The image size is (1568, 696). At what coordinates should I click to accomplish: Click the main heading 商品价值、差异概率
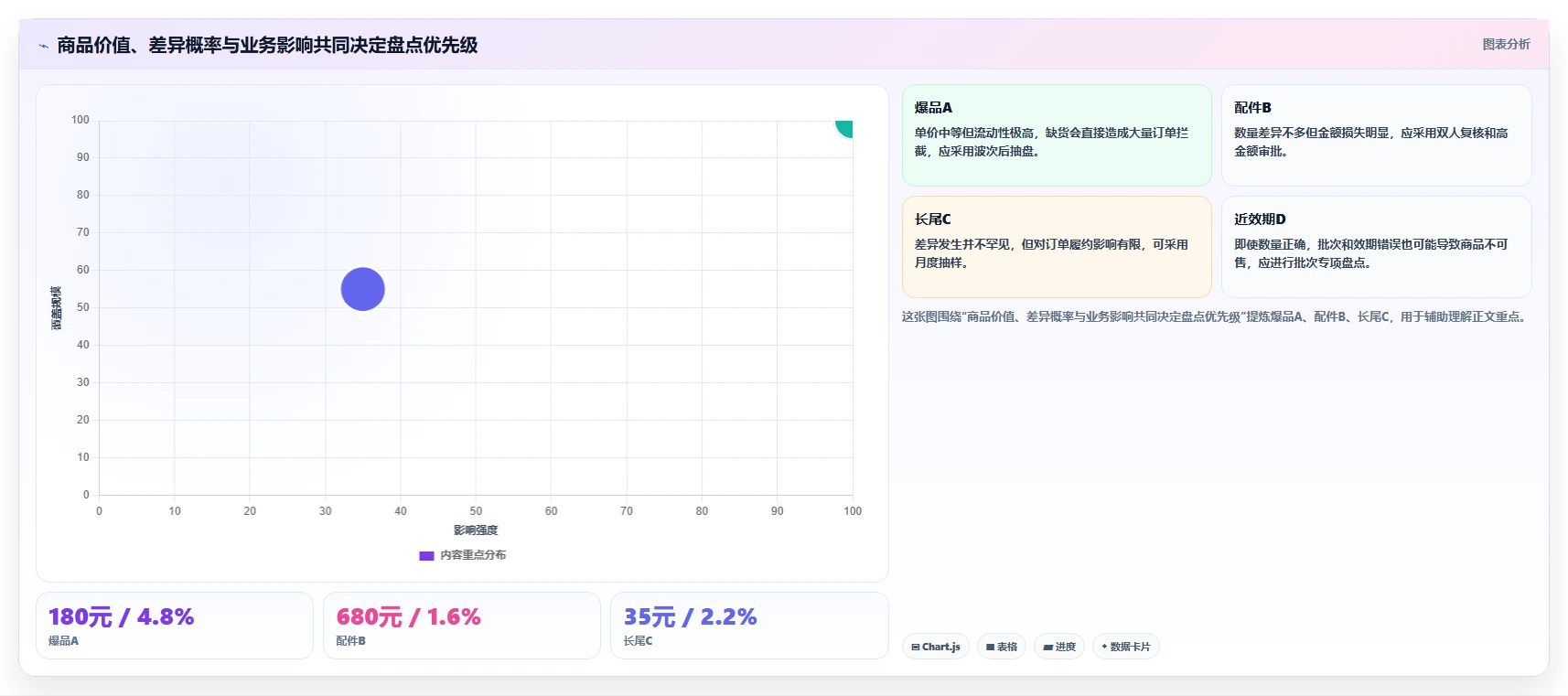tap(267, 46)
